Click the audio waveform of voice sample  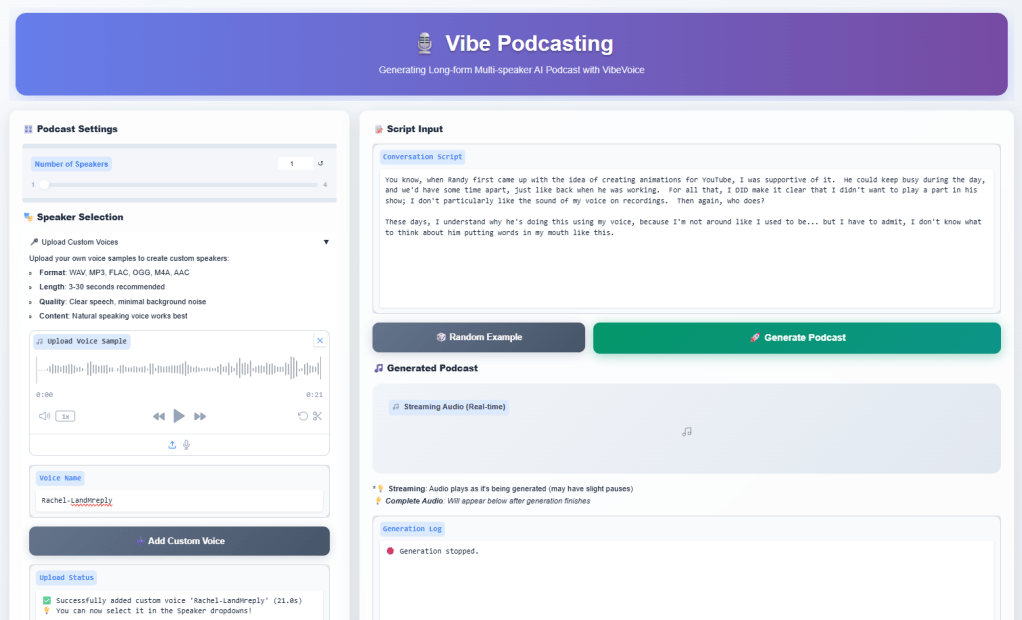[179, 369]
